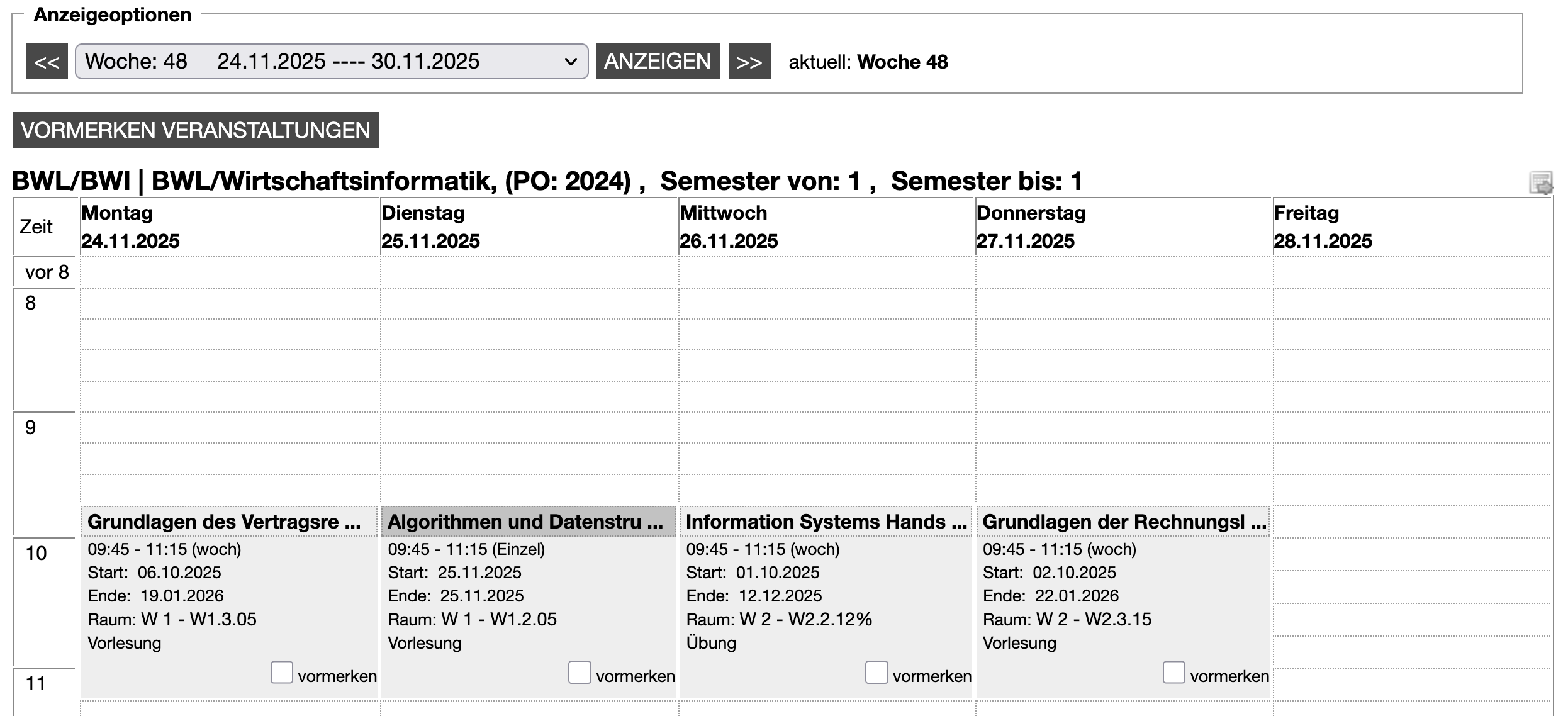Go to next week with >> button
The width and height of the screenshot is (1568, 716).
click(749, 62)
